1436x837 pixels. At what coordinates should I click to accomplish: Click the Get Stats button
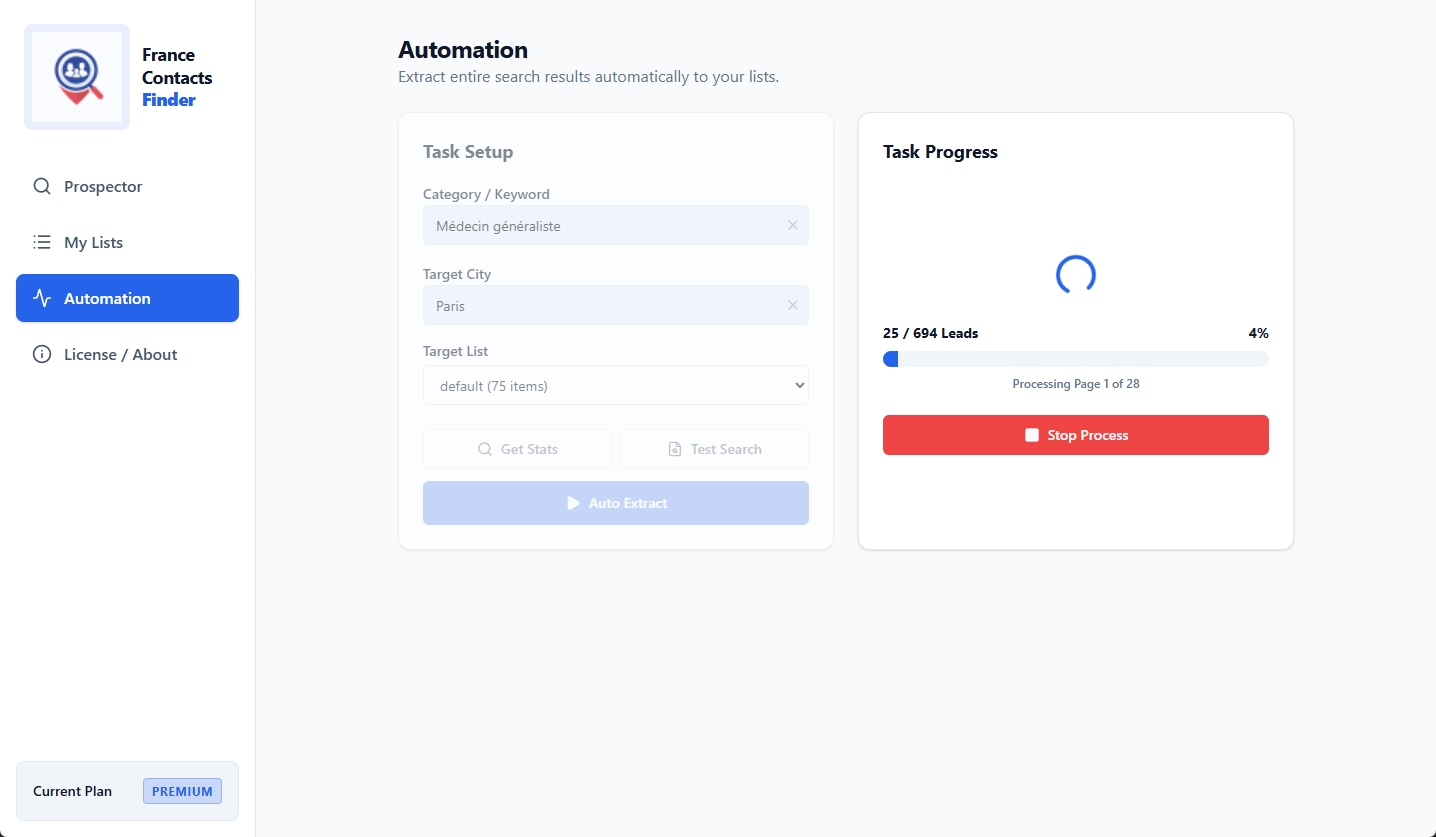[x=517, y=449]
